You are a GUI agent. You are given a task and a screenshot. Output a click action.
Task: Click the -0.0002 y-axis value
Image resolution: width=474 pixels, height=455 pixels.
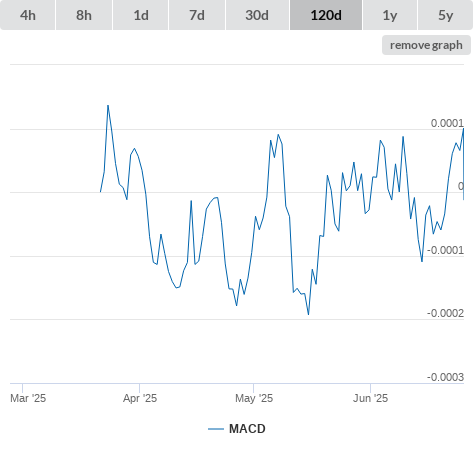point(445,313)
